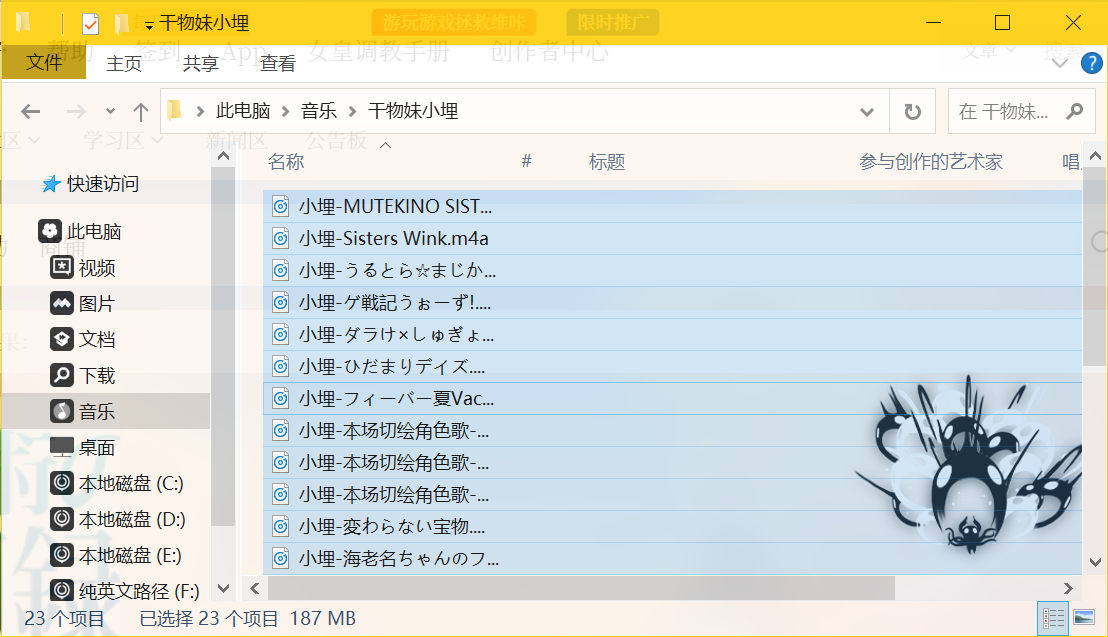Open address bar history dropdown
The image size is (1108, 637).
coord(867,112)
